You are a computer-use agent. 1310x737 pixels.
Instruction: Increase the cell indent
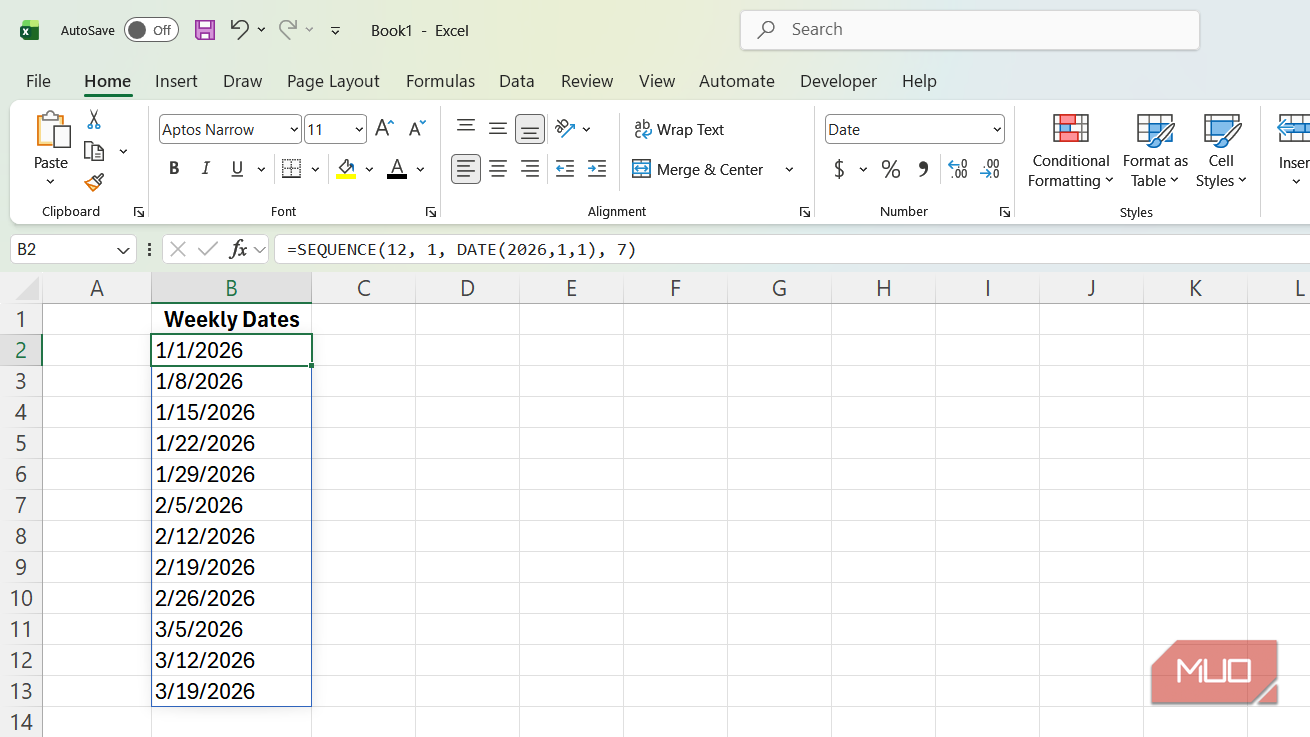pyautogui.click(x=597, y=169)
